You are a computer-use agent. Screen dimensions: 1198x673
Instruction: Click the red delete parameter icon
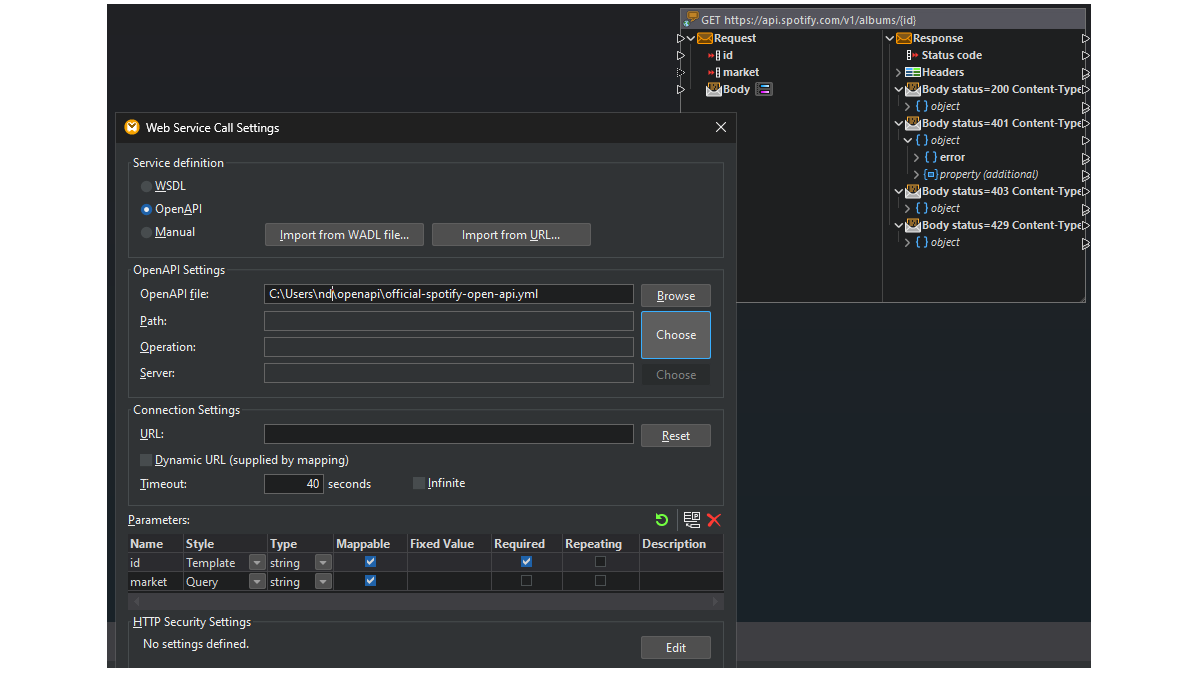[712, 519]
